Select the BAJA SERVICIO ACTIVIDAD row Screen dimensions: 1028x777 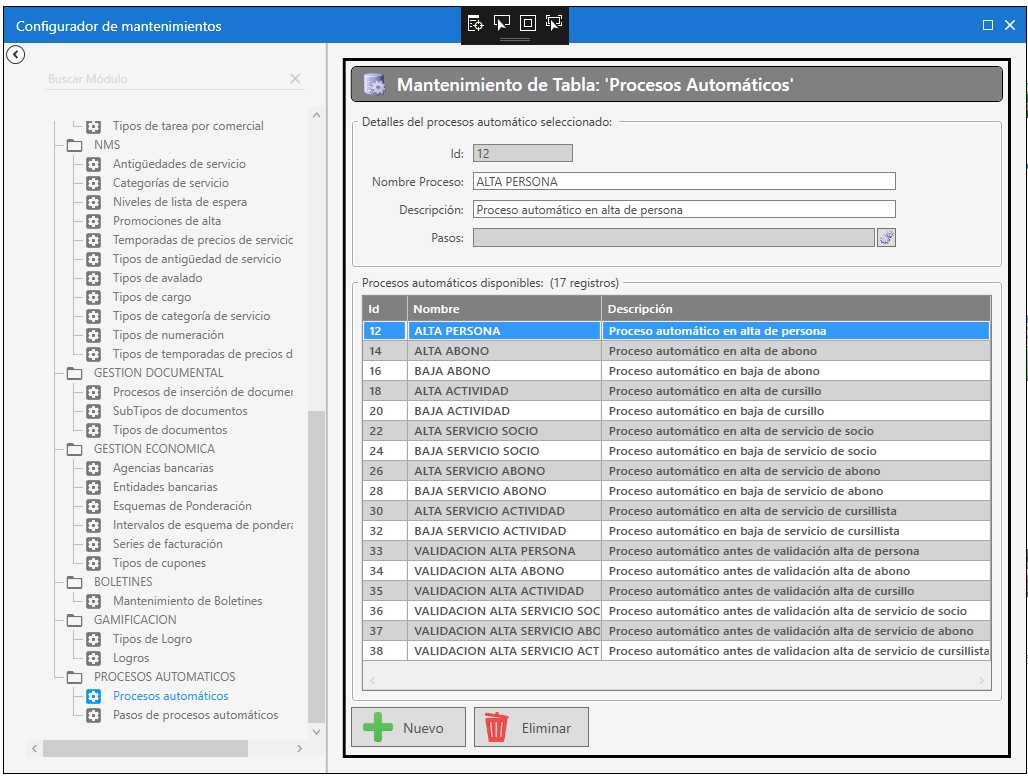coord(676,531)
